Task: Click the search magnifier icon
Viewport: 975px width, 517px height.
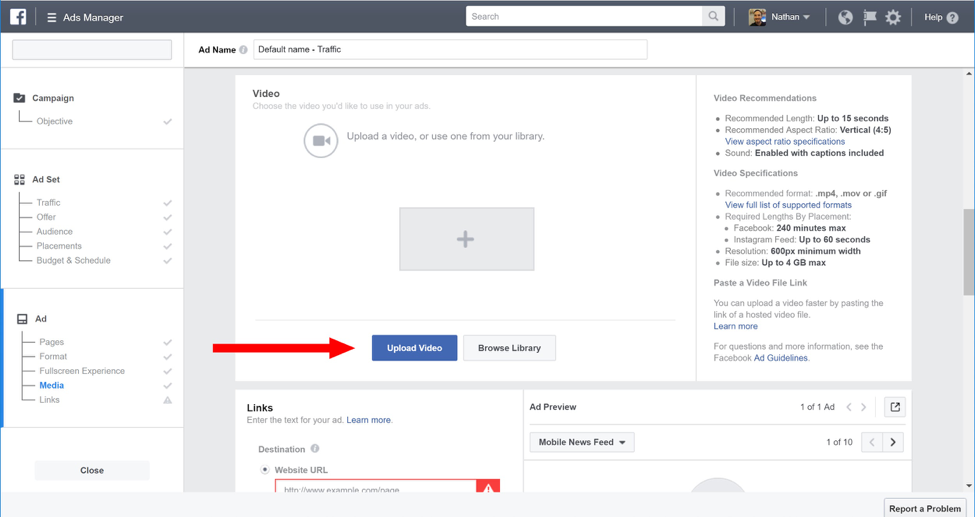Action: point(713,16)
